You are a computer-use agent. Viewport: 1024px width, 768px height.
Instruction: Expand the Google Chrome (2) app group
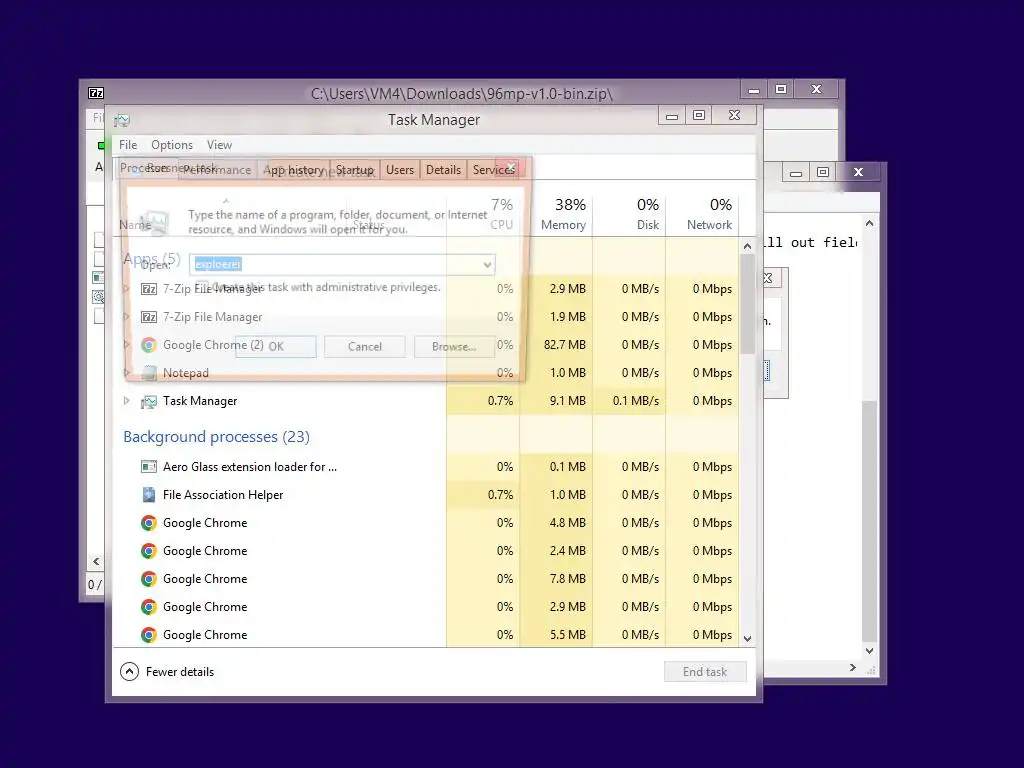(x=127, y=345)
